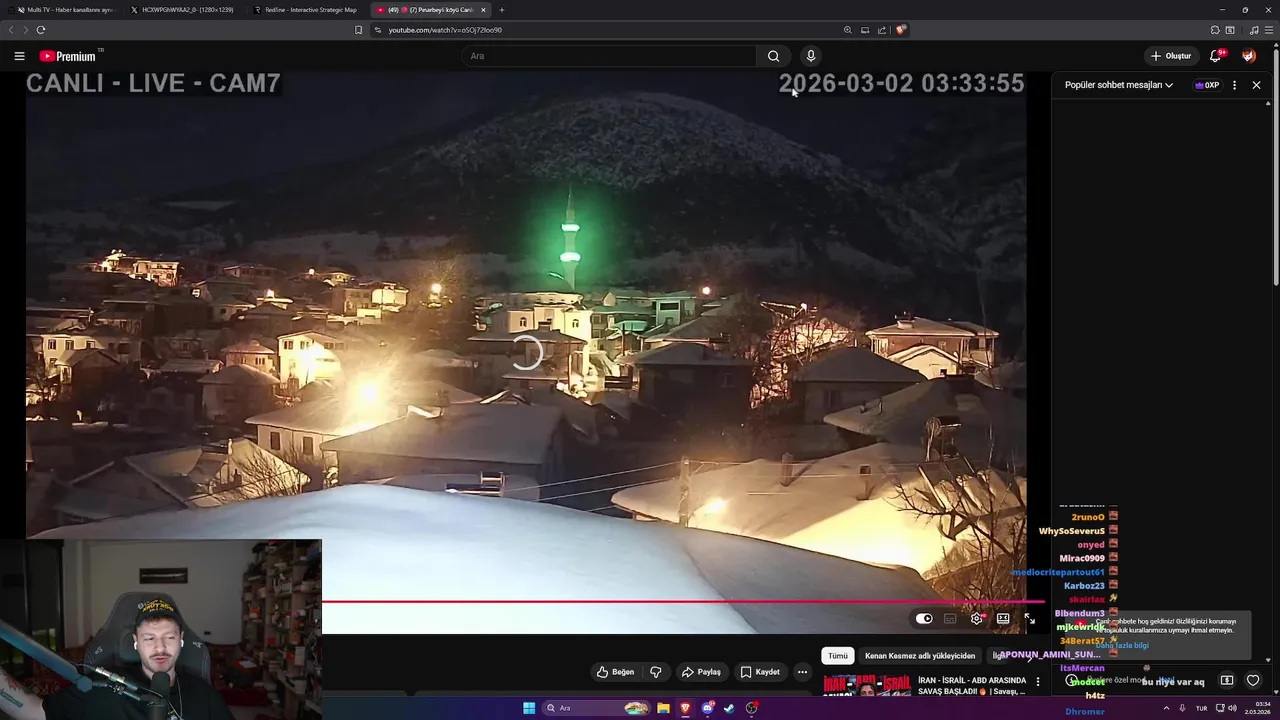Open the browser extensions puzzle icon
Screen dimensions: 1280x720
click(1215, 30)
